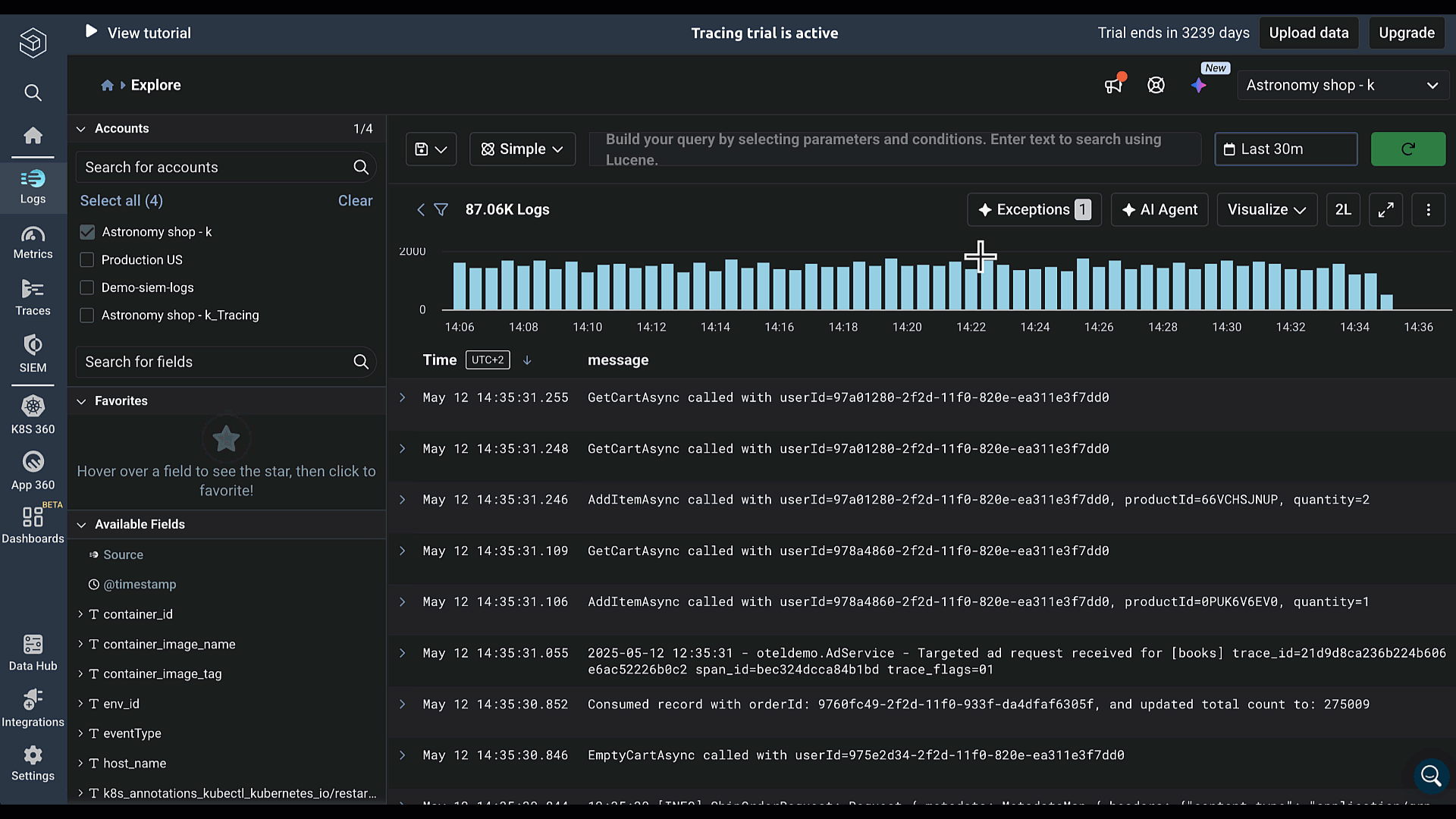
Task: Click the announcements megaphone icon
Action: click(x=1113, y=85)
